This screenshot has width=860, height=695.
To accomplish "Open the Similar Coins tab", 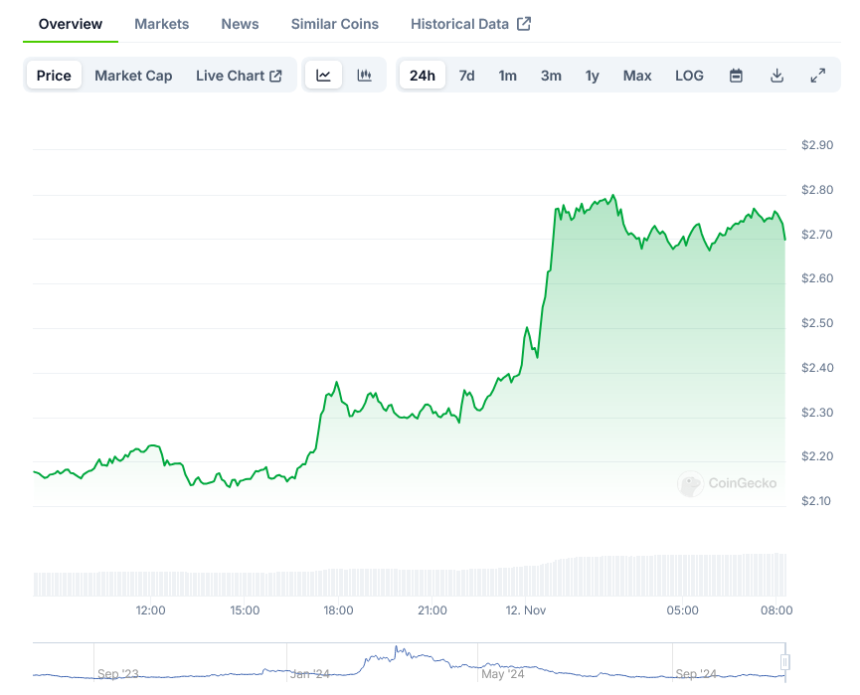I will point(335,24).
